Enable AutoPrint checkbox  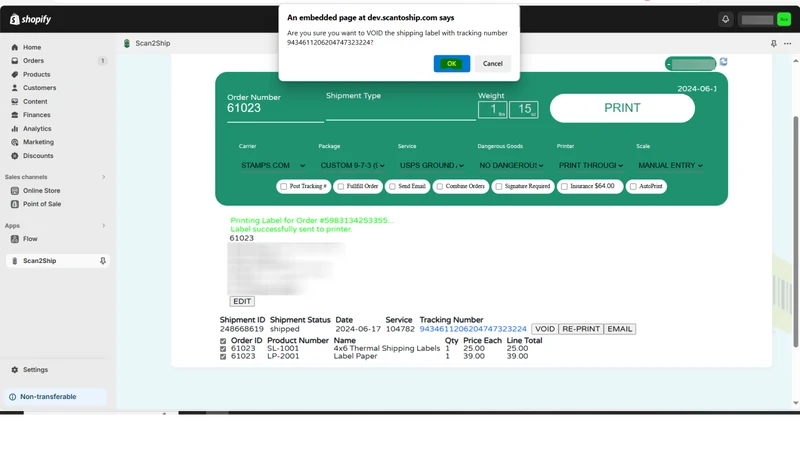(633, 187)
